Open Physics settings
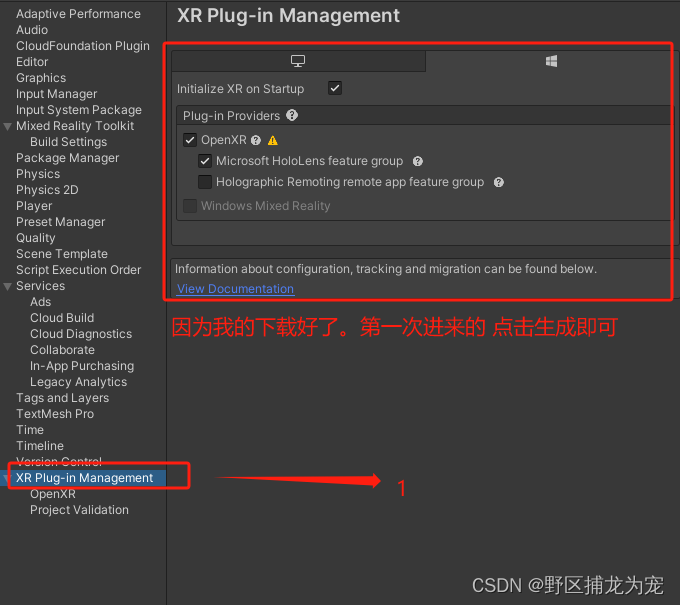The width and height of the screenshot is (680, 605). pos(38,174)
